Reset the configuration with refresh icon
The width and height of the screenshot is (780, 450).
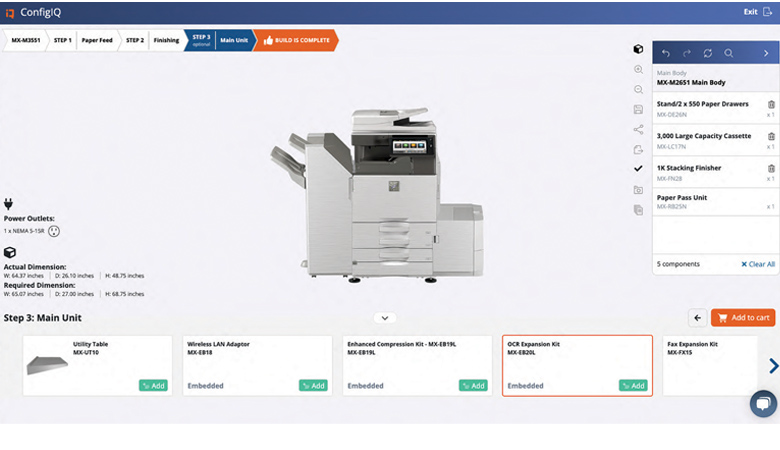(707, 53)
